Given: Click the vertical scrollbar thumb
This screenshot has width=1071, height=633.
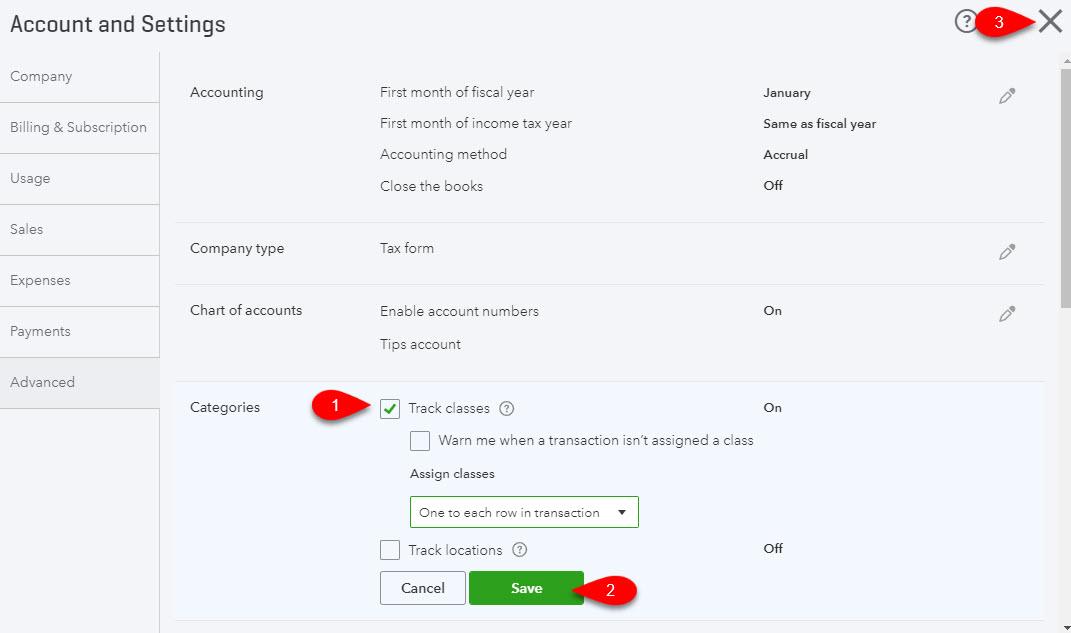Looking at the screenshot, I should 1066,188.
